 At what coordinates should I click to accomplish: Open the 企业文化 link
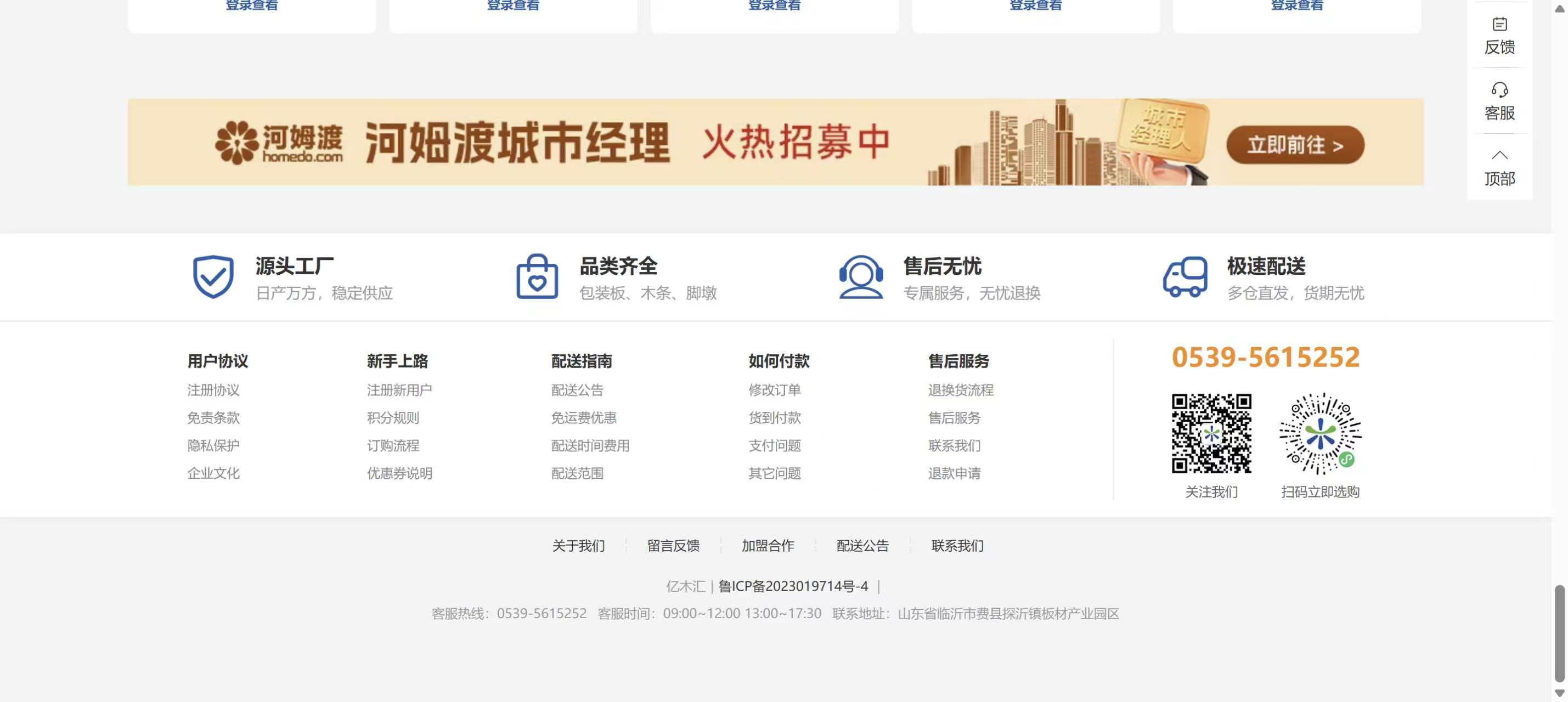point(213,473)
